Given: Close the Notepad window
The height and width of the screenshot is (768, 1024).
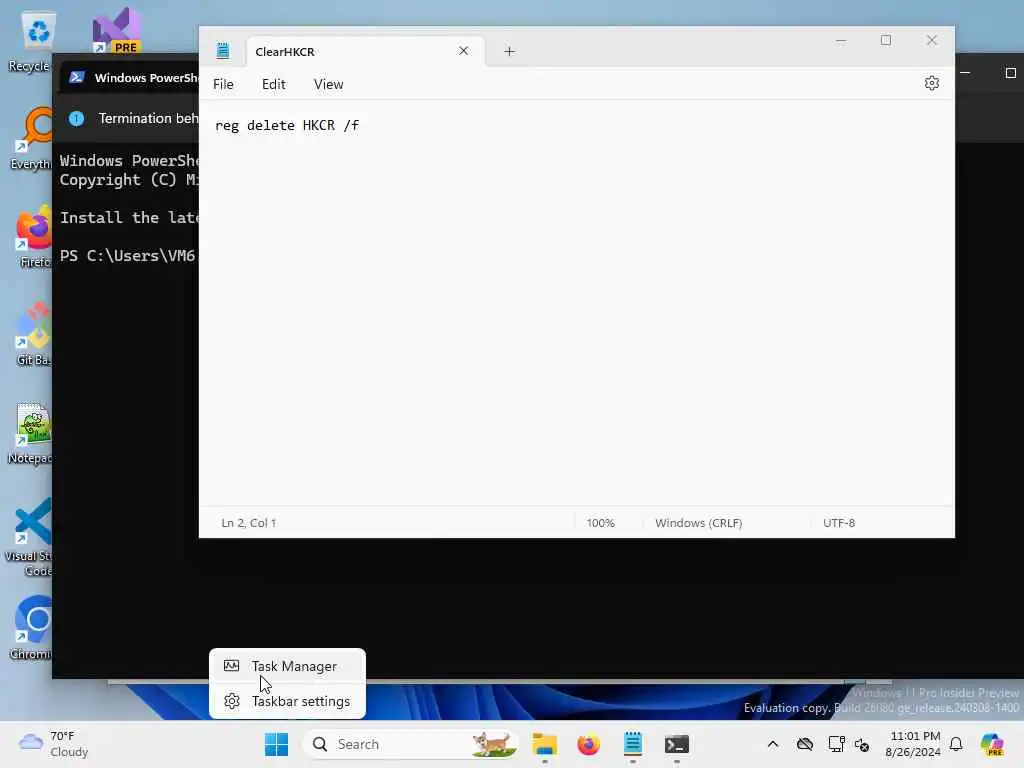Looking at the screenshot, I should coord(932,40).
